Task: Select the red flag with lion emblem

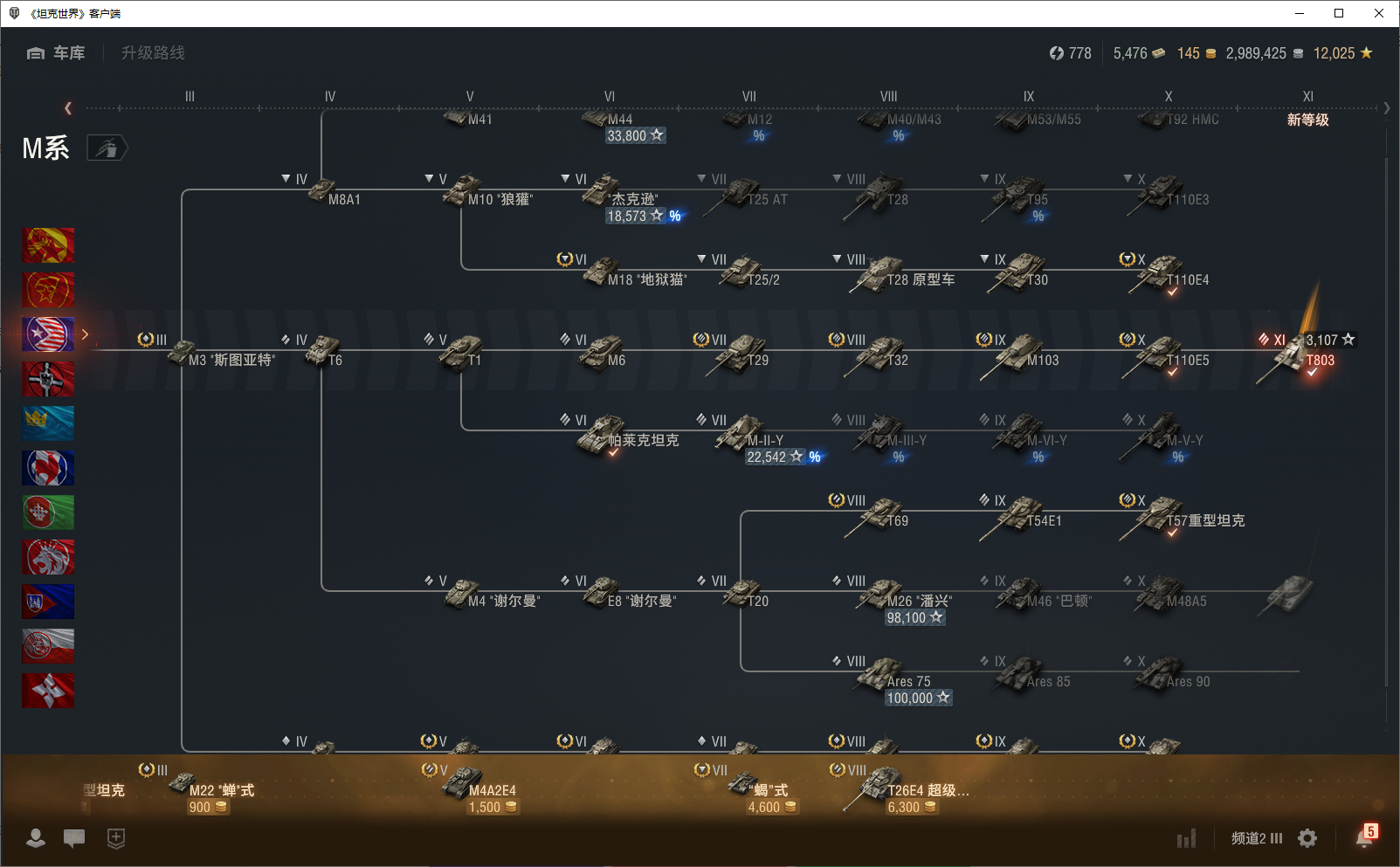Action: tap(48, 557)
